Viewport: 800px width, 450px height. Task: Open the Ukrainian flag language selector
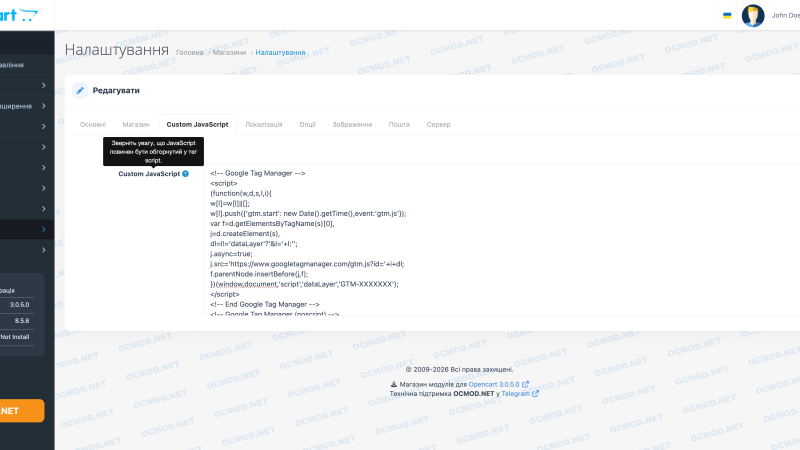pos(727,15)
